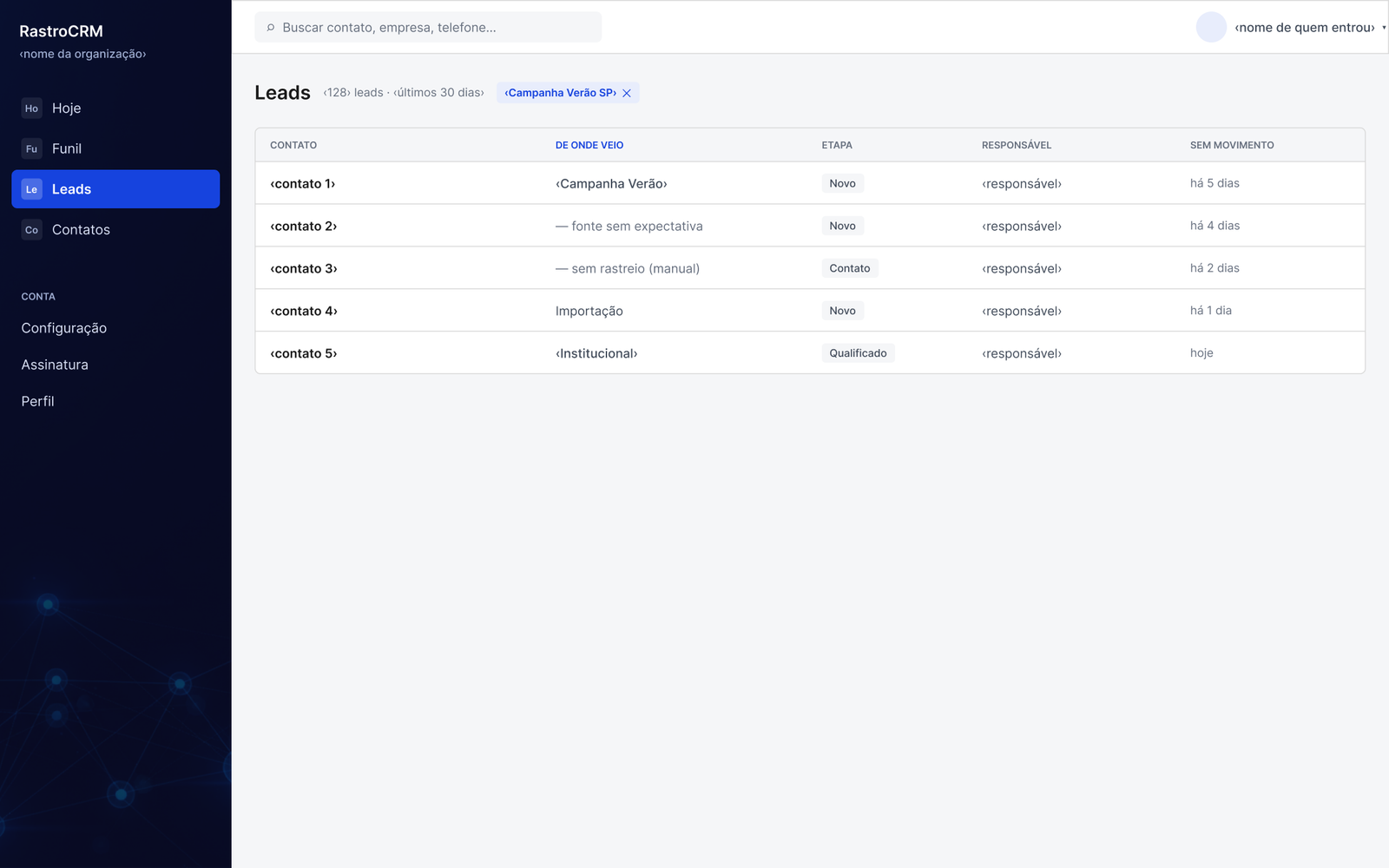Screen dimensions: 1389x868
Task: Click the 'sem rastreio (manual)' source cell
Action: tap(628, 269)
